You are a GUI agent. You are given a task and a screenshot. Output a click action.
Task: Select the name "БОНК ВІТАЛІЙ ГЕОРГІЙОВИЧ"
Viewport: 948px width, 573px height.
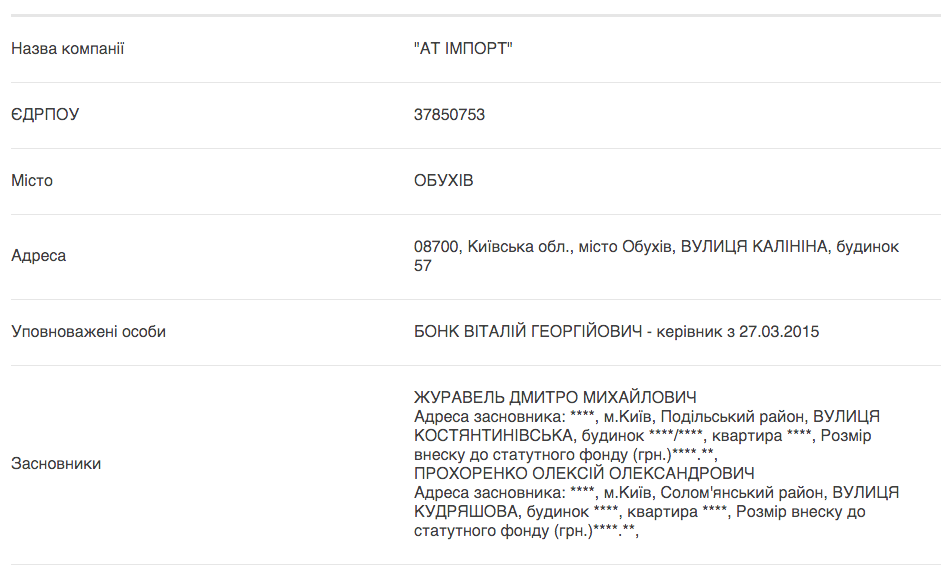527,332
